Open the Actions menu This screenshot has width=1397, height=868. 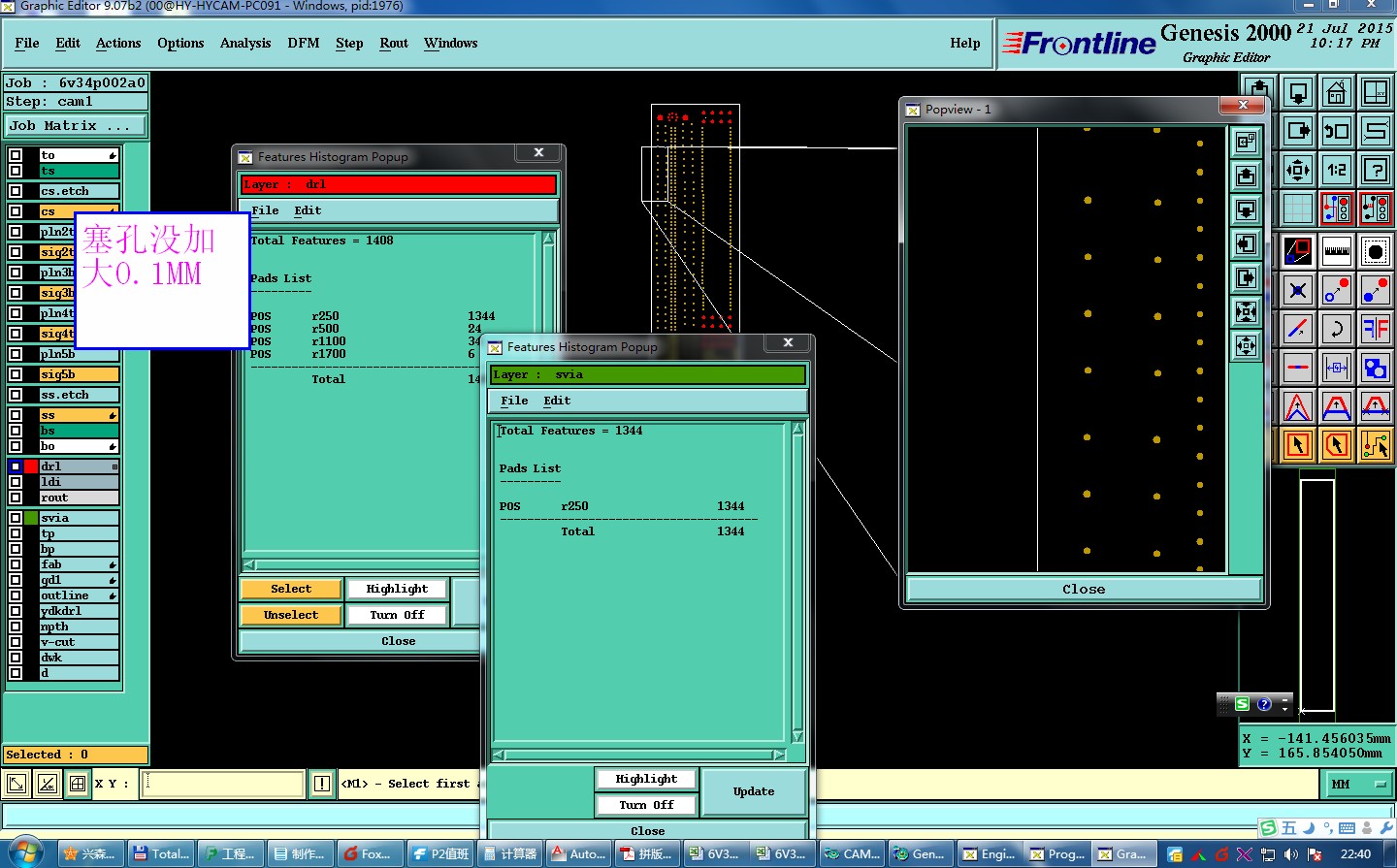[x=118, y=43]
